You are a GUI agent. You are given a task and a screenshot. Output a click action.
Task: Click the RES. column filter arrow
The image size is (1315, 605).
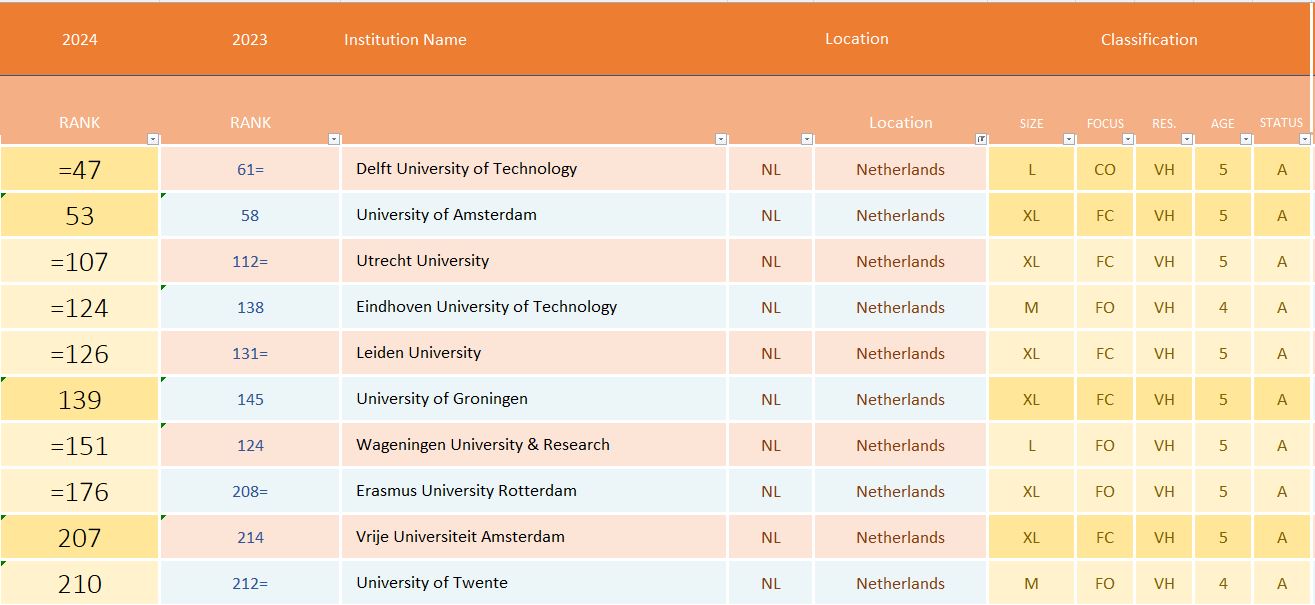point(1187,139)
